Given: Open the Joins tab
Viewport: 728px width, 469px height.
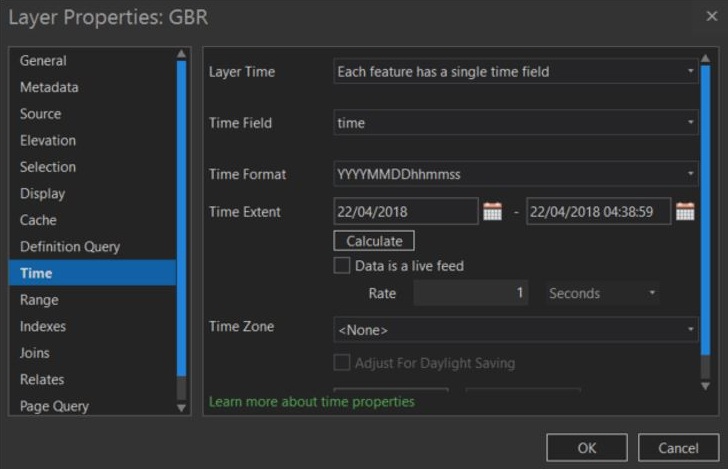Looking at the screenshot, I should (x=92, y=352).
